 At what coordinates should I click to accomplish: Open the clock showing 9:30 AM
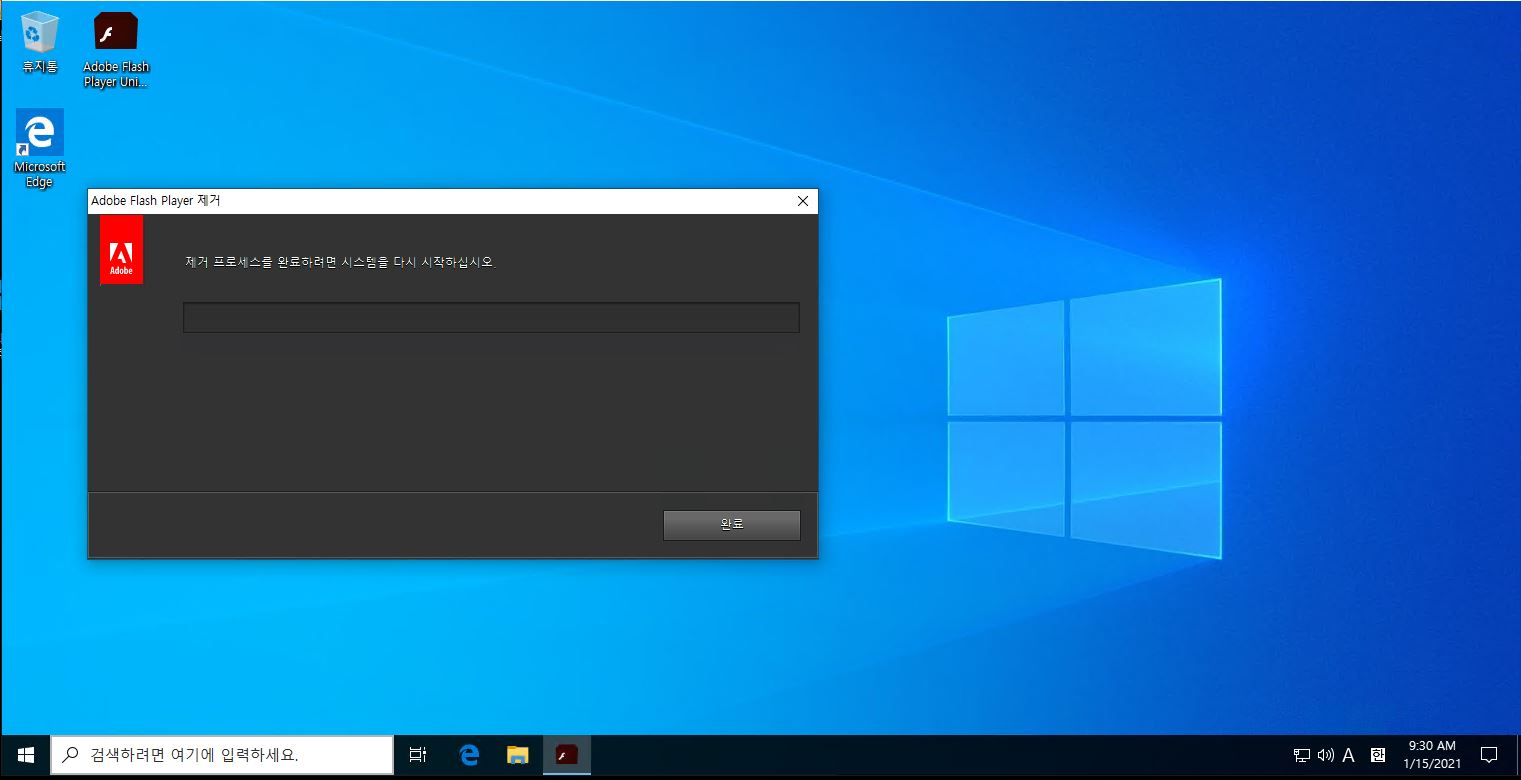click(1432, 755)
